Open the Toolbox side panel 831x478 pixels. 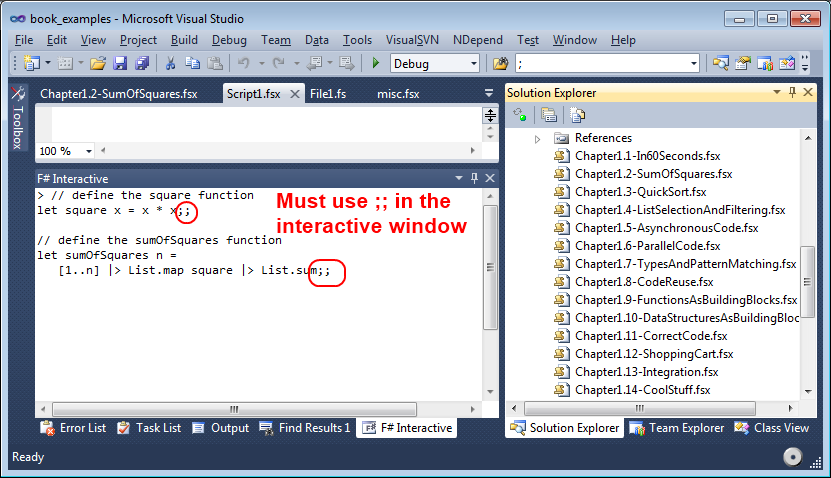pyautogui.click(x=17, y=119)
